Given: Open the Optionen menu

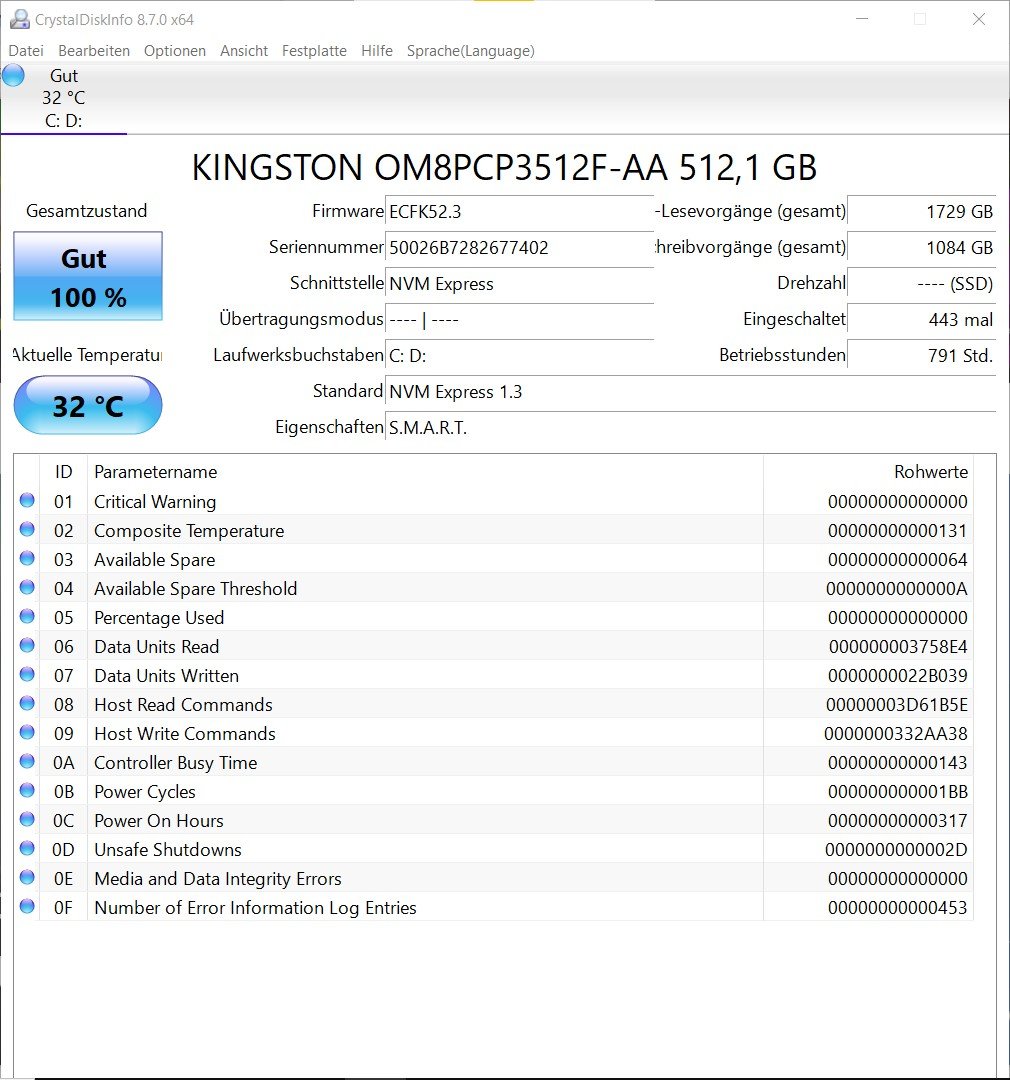Looking at the screenshot, I should [x=175, y=51].
